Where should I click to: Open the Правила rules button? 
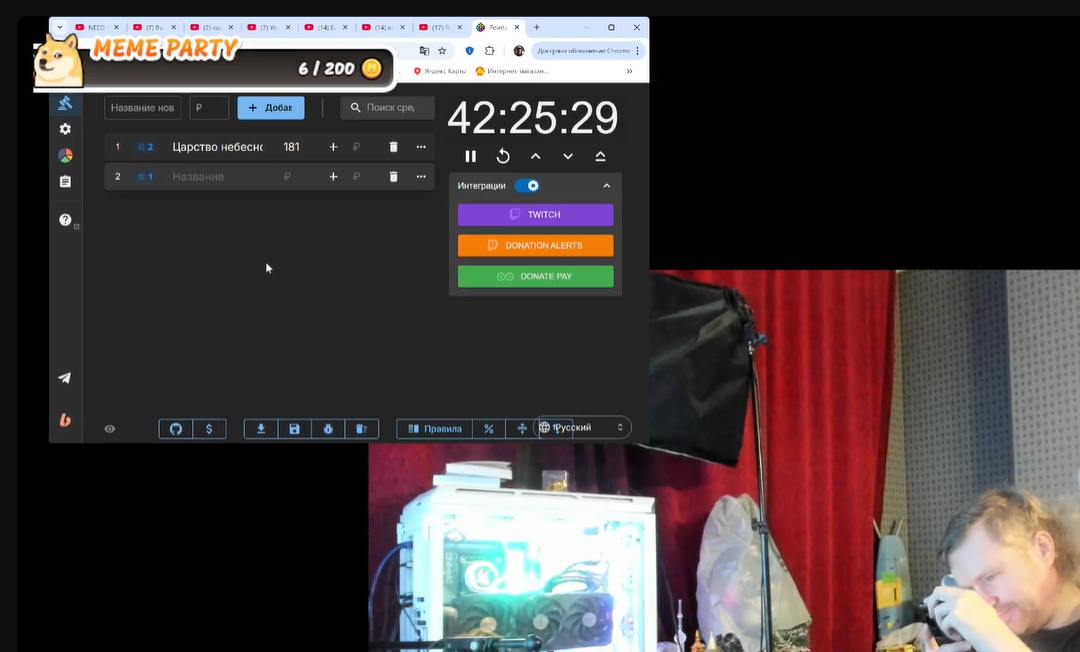435,429
